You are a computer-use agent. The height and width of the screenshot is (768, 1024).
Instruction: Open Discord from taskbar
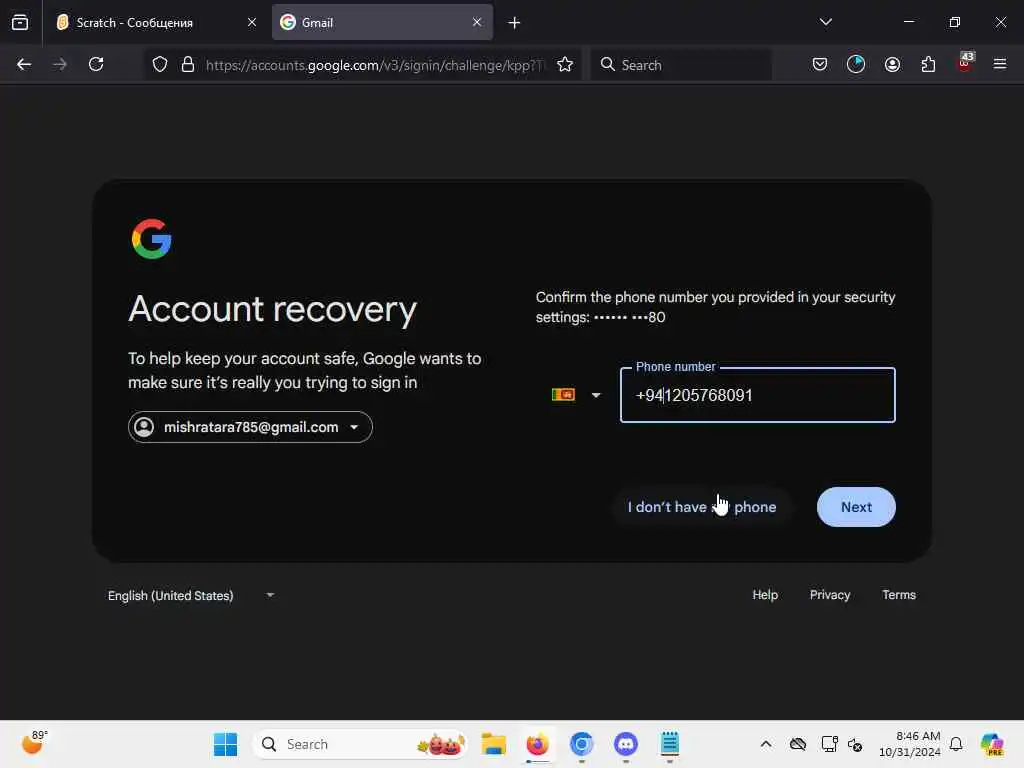(x=626, y=744)
